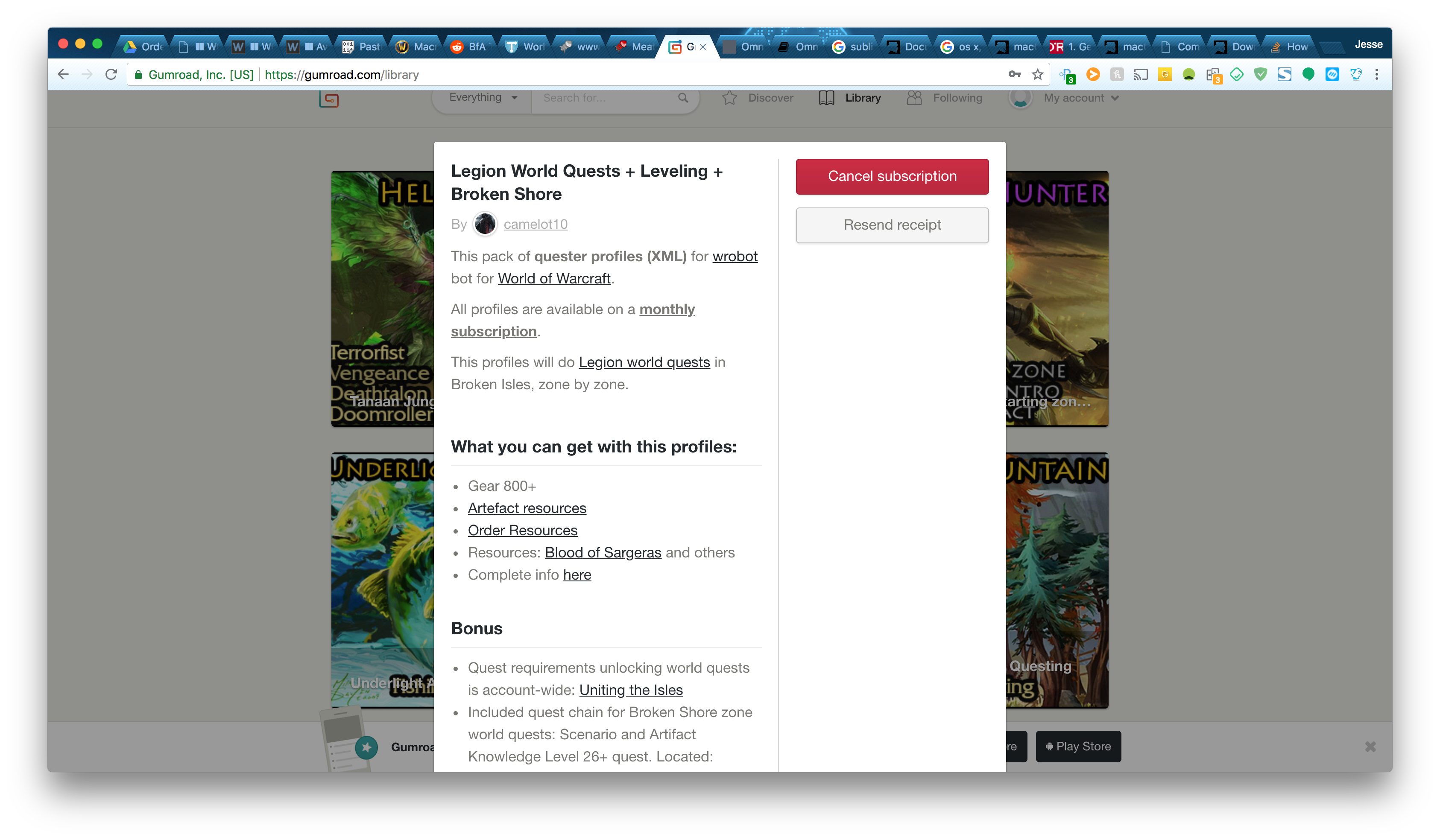Click the Gumroad logo in header
The image size is (1440, 840).
coord(328,99)
